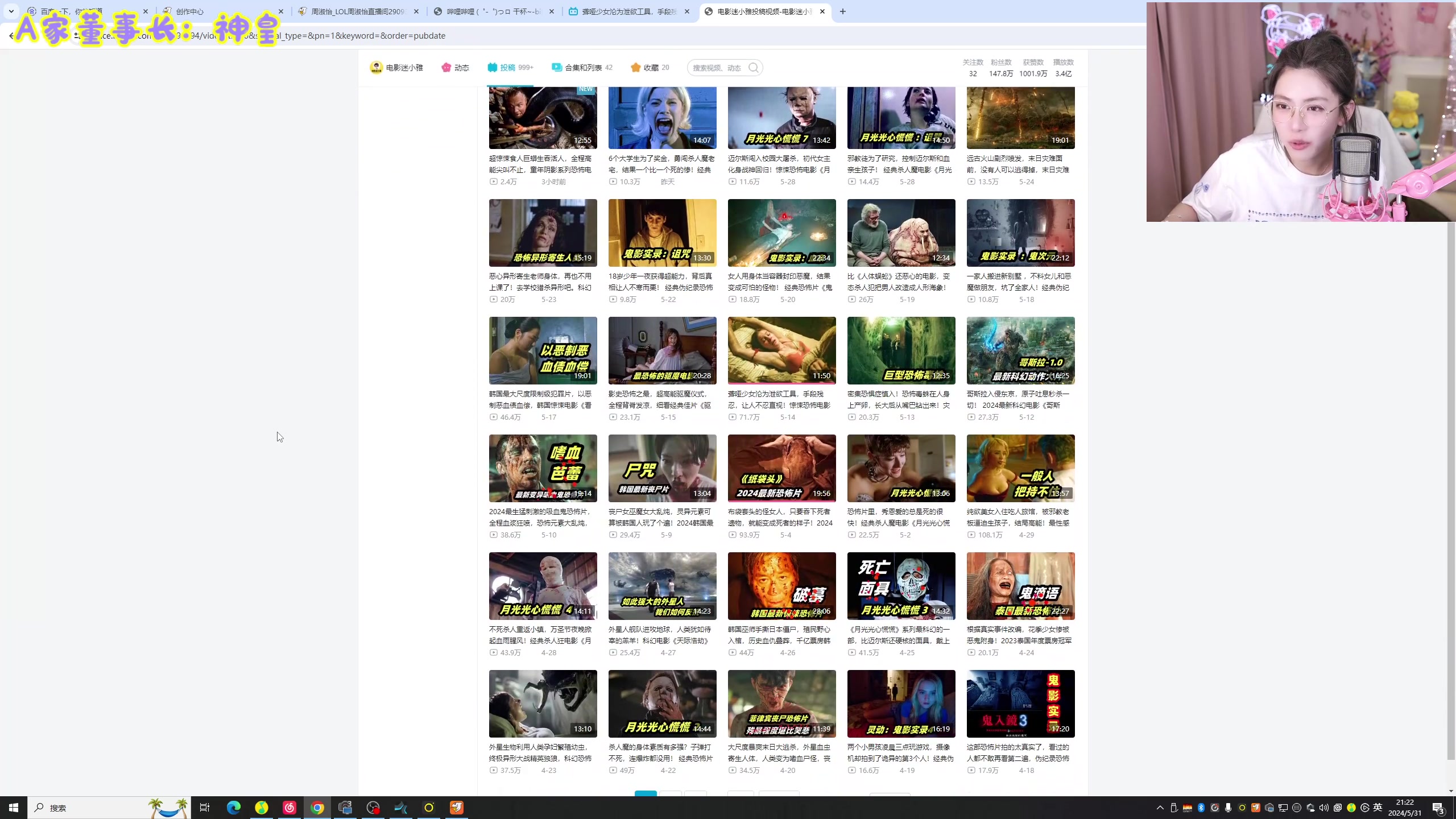Open the blue wing app in taskbar
Viewport: 1456px width, 819px height.
pos(401,808)
